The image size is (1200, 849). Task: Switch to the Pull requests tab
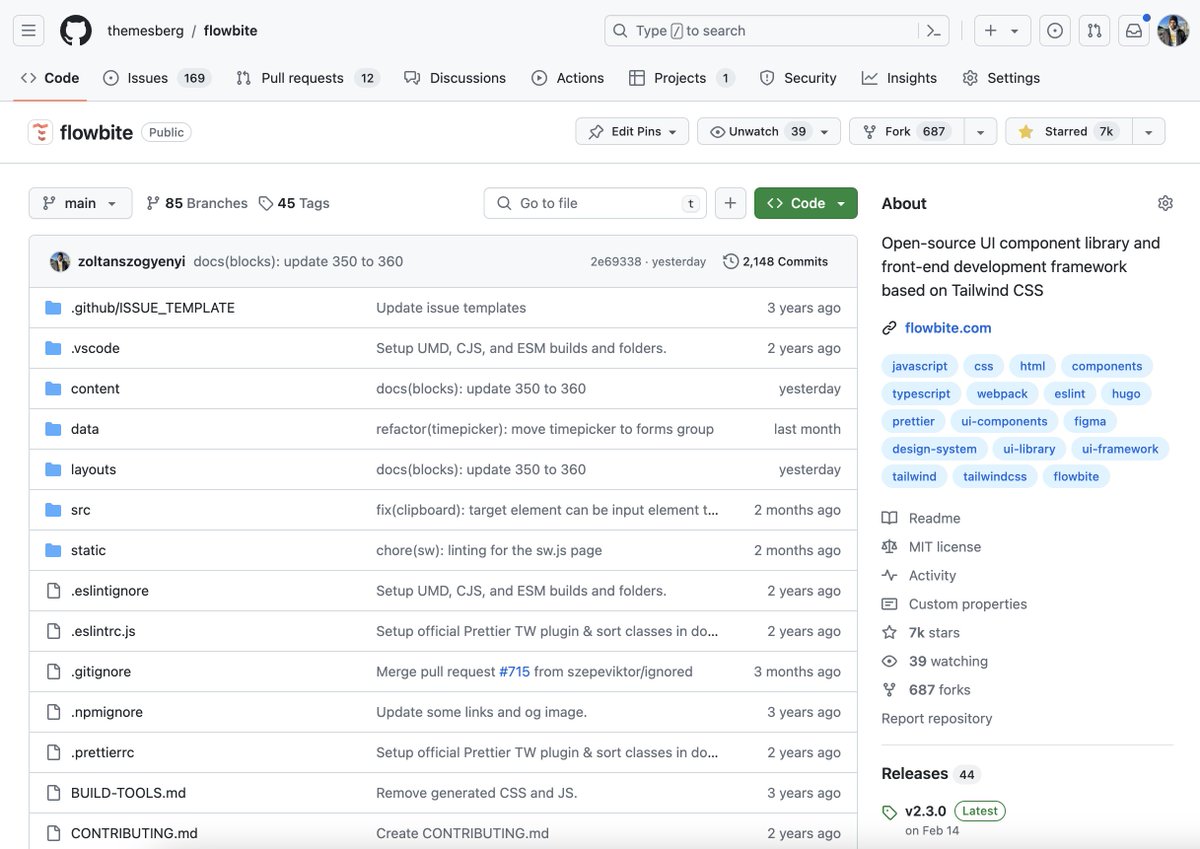click(x=307, y=78)
